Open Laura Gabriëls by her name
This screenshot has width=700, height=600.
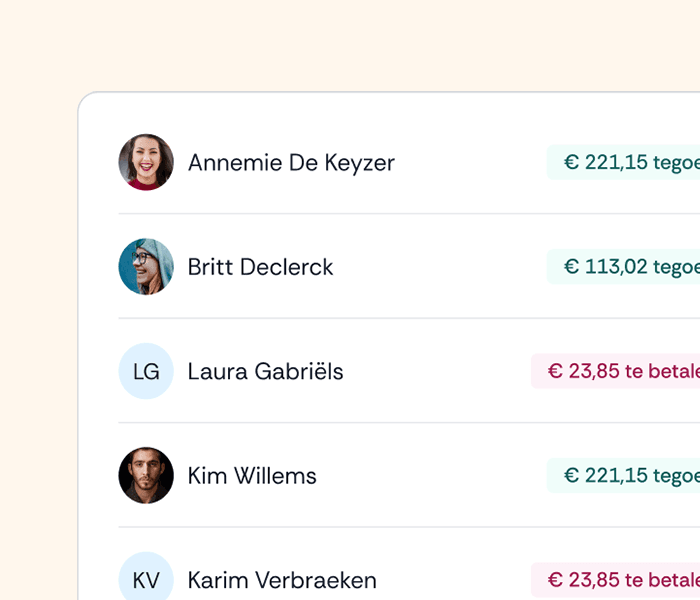pyautogui.click(x=265, y=371)
